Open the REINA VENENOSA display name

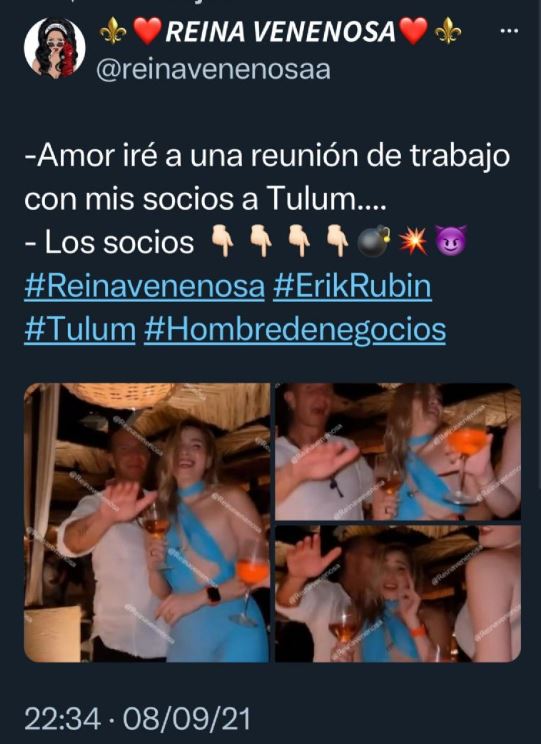(280, 32)
